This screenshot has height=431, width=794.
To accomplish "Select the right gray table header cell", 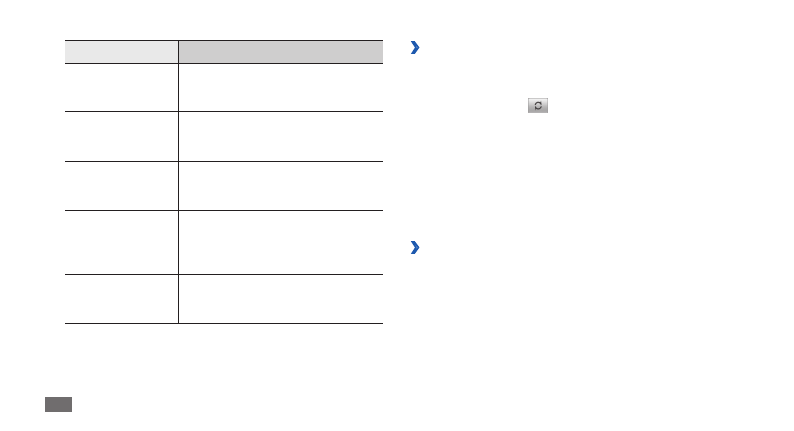I will pos(280,52).
